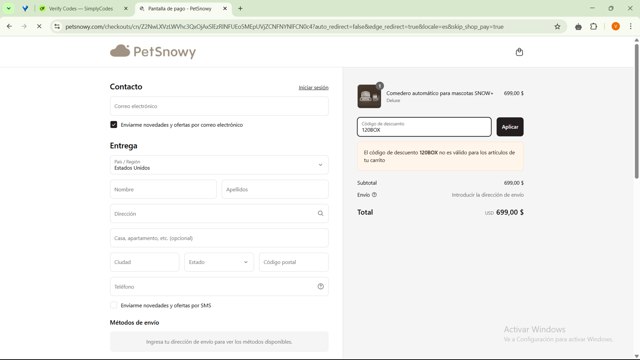
Task: Stop loading the page
Action: pos(39,27)
